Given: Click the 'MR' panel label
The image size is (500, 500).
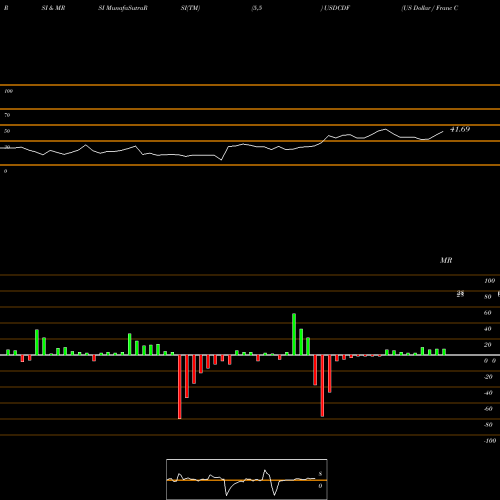Looking at the screenshot, I should click(446, 260).
